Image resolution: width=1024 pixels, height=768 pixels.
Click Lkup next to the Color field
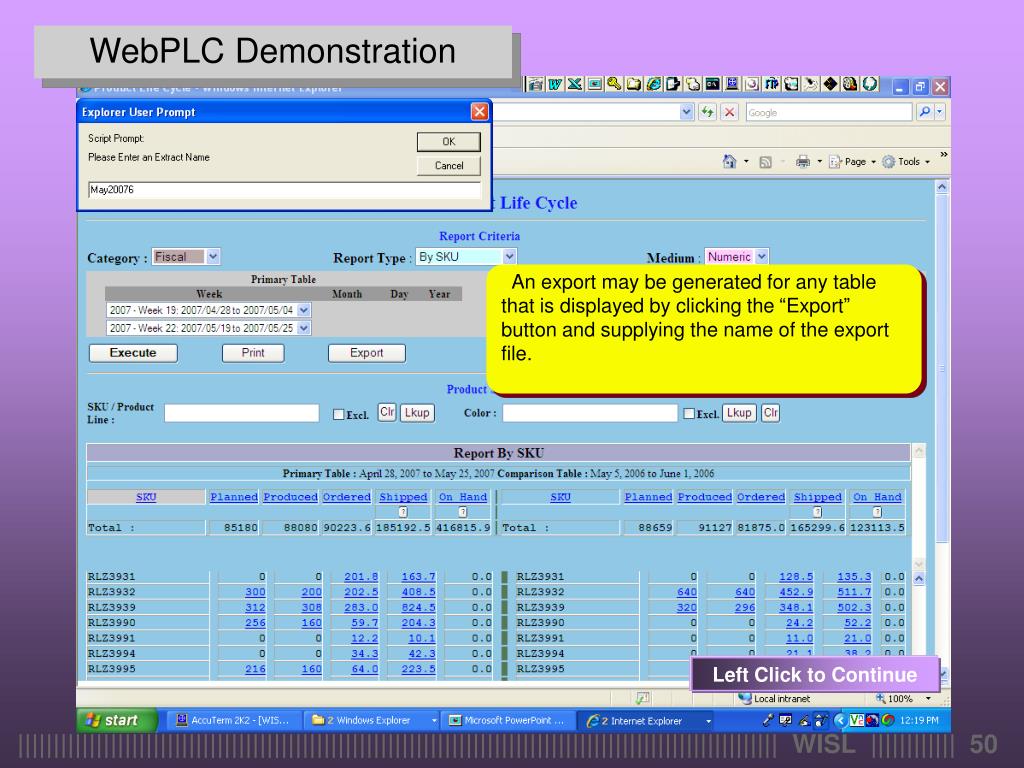[739, 413]
